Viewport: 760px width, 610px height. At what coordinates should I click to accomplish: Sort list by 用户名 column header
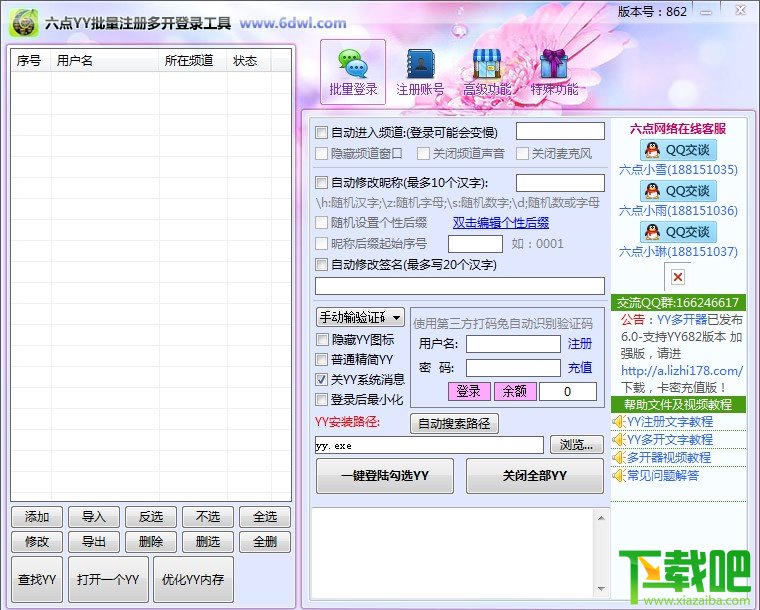point(105,61)
